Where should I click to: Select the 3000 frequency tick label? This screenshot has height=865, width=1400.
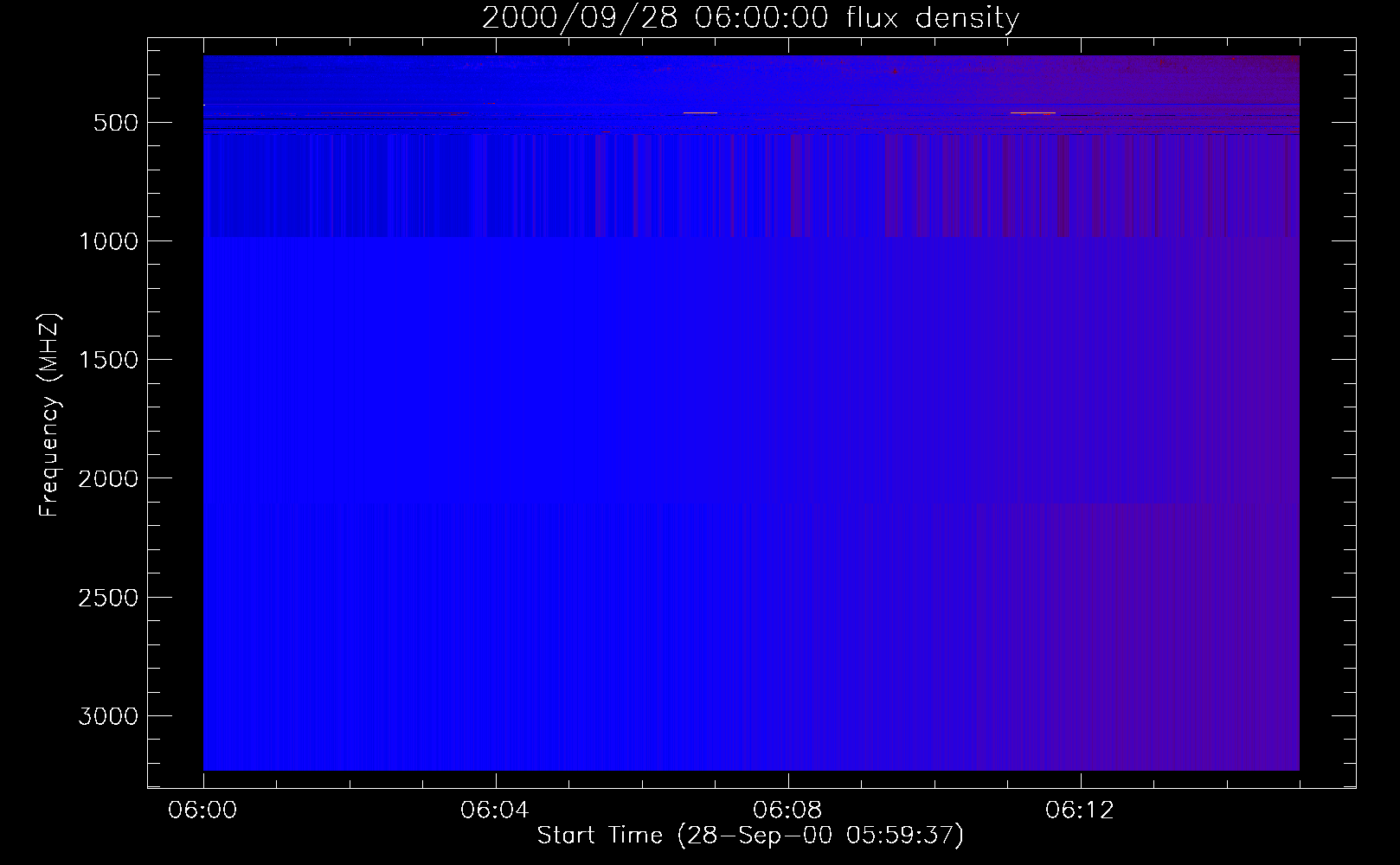pyautogui.click(x=108, y=716)
